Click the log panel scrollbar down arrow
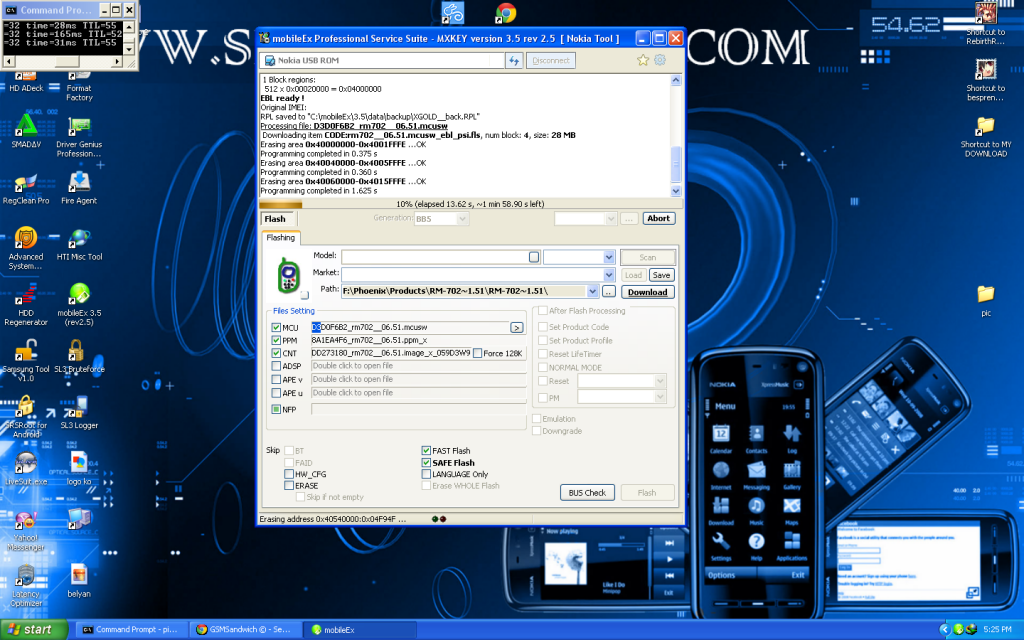This screenshot has width=1024, height=640. 676,191
